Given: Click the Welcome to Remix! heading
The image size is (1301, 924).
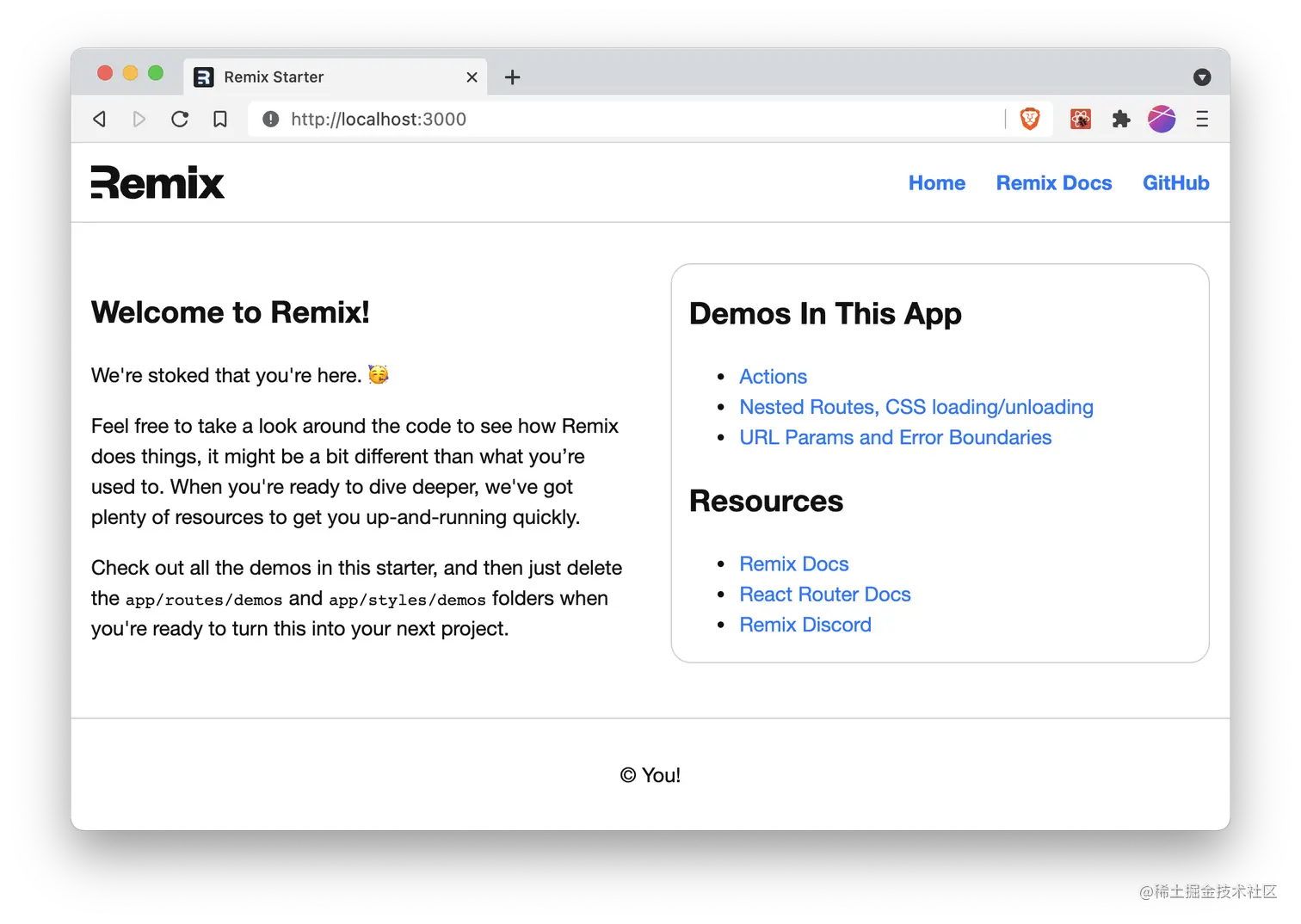Looking at the screenshot, I should tap(231, 312).
